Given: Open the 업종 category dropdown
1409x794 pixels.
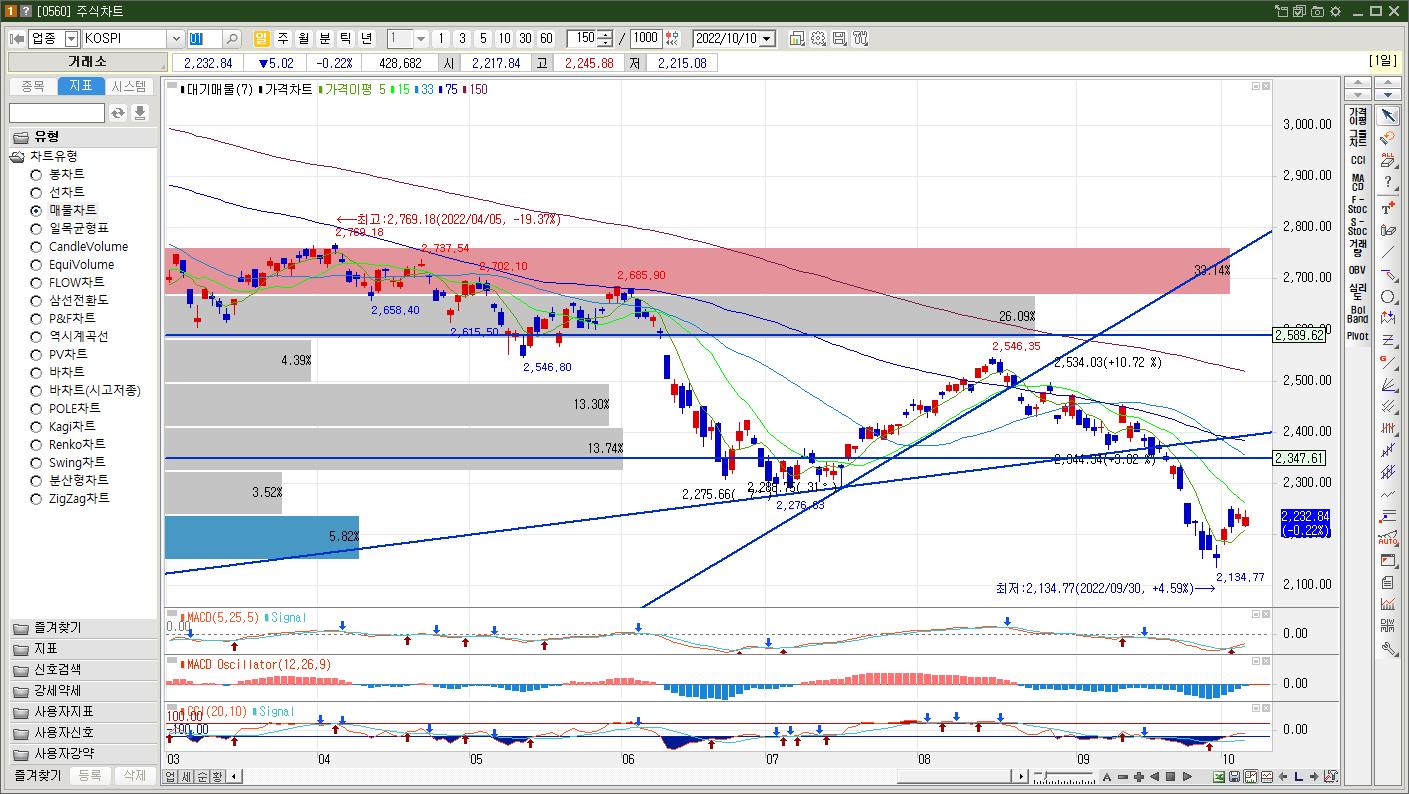Looking at the screenshot, I should 71,38.
